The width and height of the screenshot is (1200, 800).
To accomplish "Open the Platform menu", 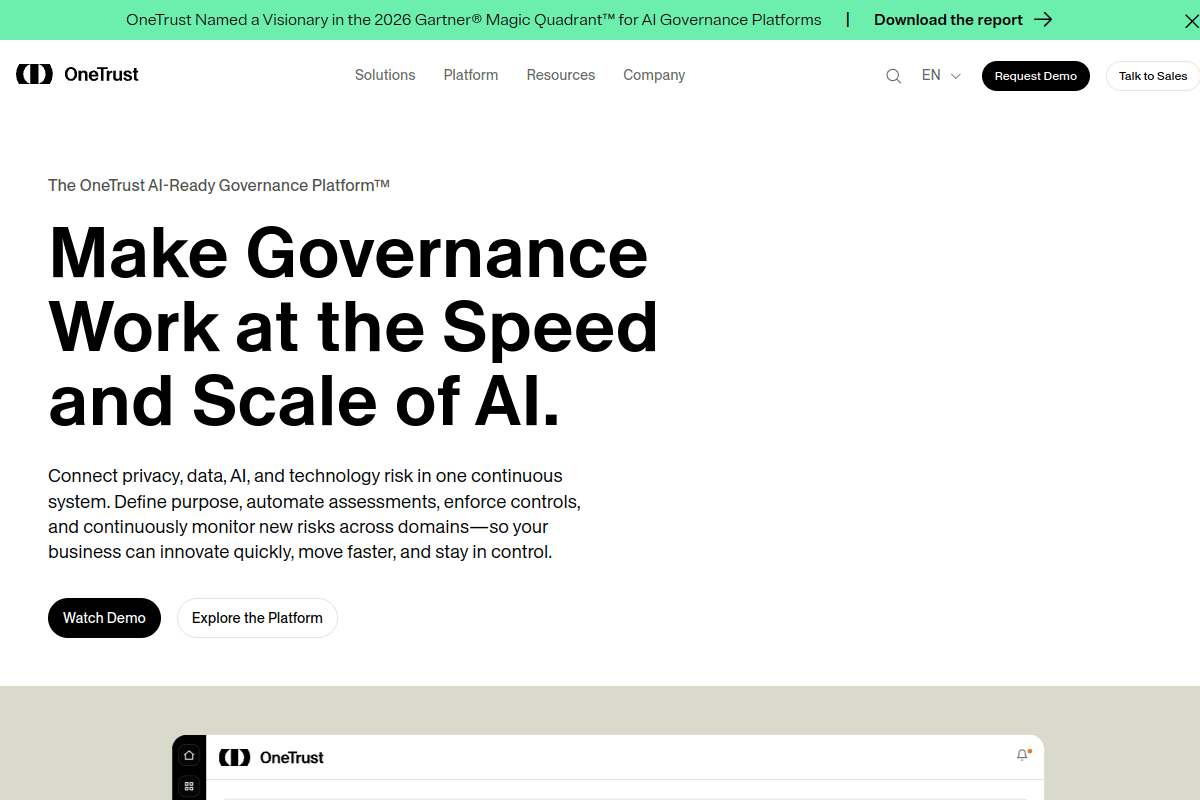I will (x=471, y=75).
